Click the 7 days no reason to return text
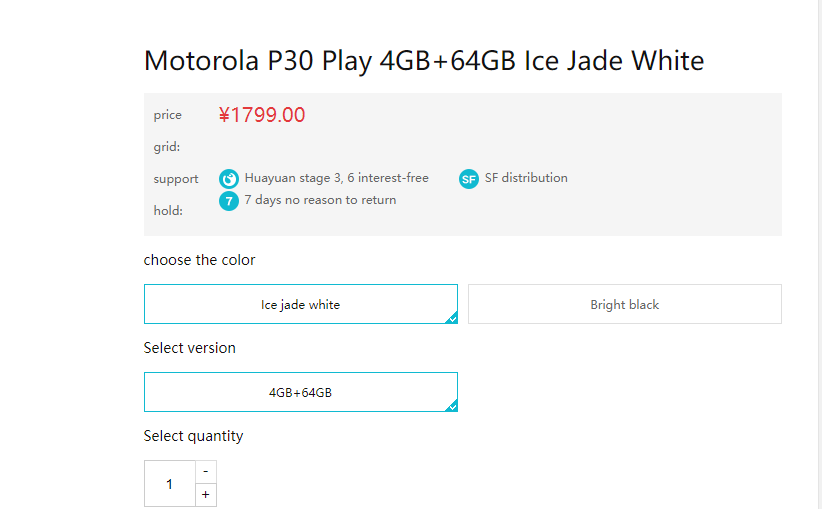Screen dimensions: 822x509 (x=320, y=200)
